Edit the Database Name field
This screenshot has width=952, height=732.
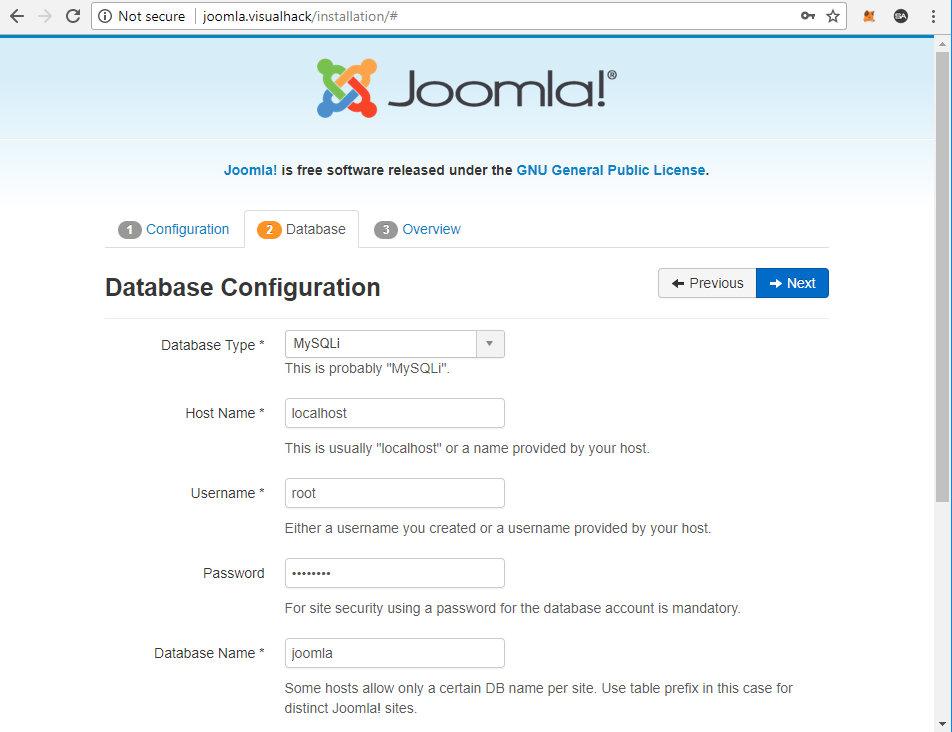pos(395,654)
